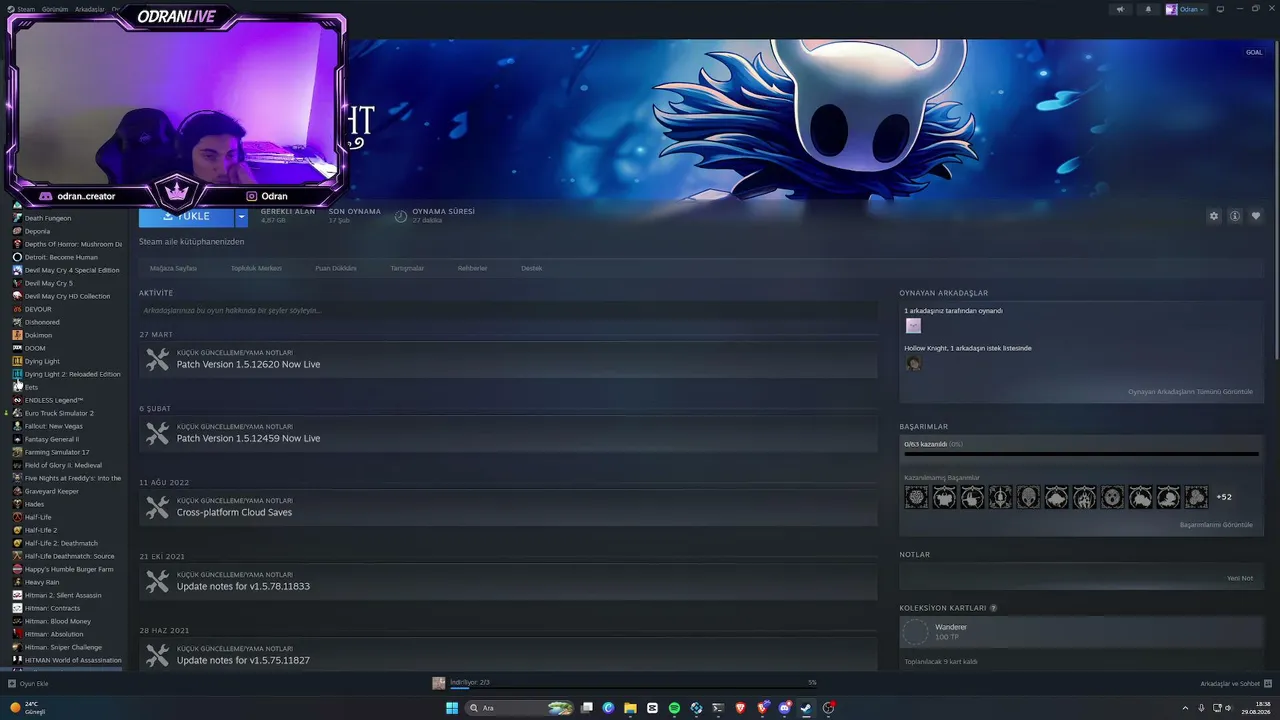The height and width of the screenshot is (720, 1280).
Task: Open Patch Version 1.5.12459 Now Live news
Action: (x=508, y=434)
